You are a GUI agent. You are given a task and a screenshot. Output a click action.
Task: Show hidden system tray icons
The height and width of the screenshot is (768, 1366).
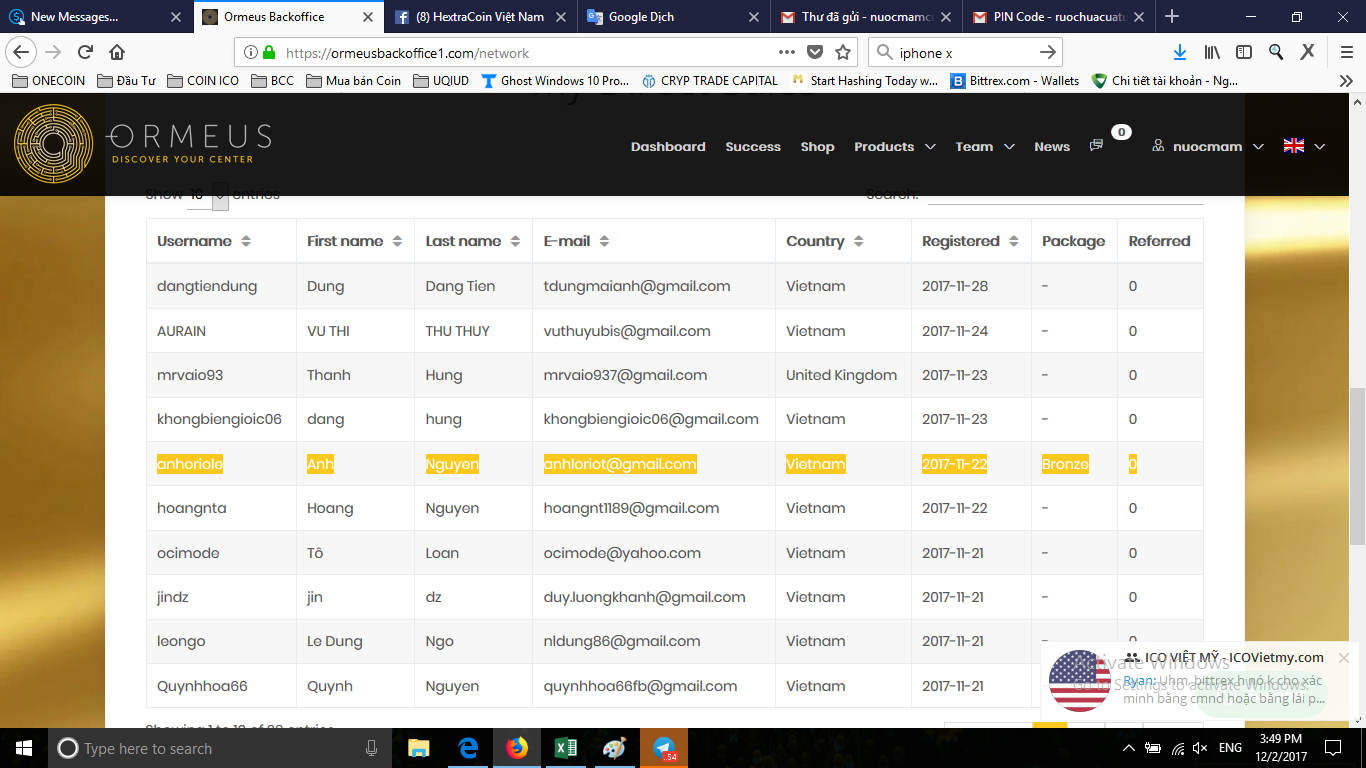1129,748
